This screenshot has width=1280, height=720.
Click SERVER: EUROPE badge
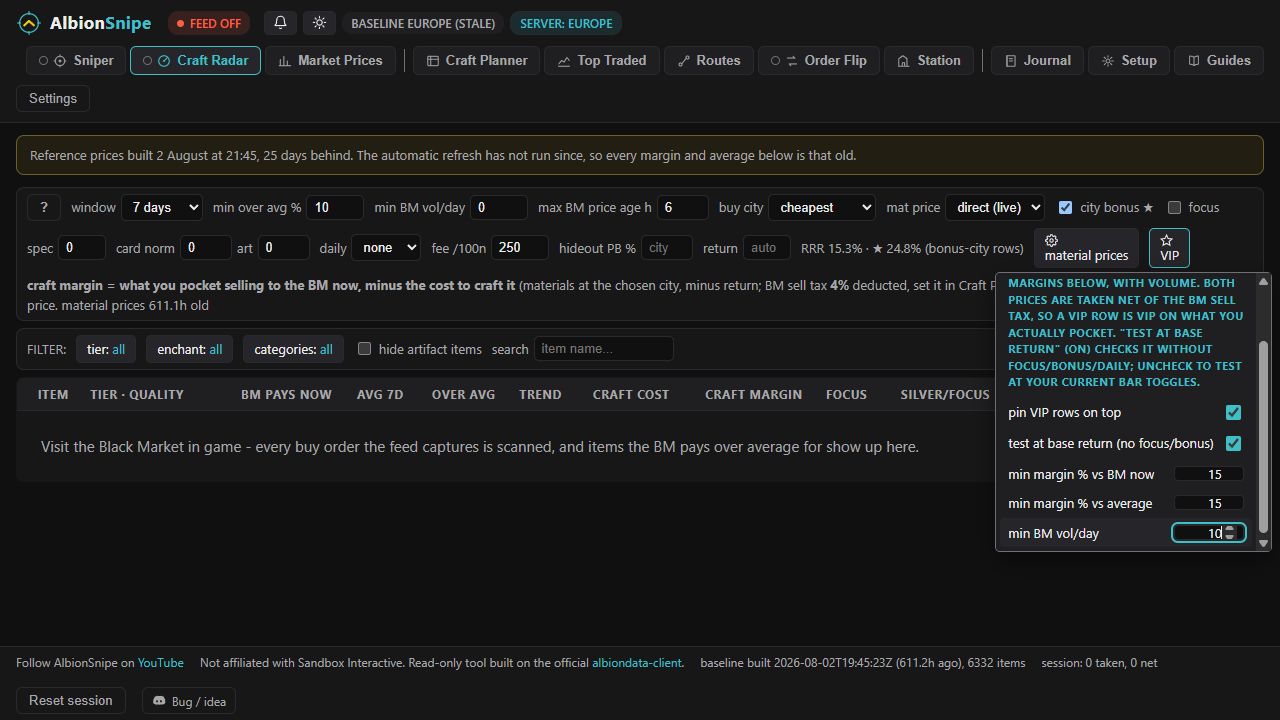pyautogui.click(x=566, y=23)
